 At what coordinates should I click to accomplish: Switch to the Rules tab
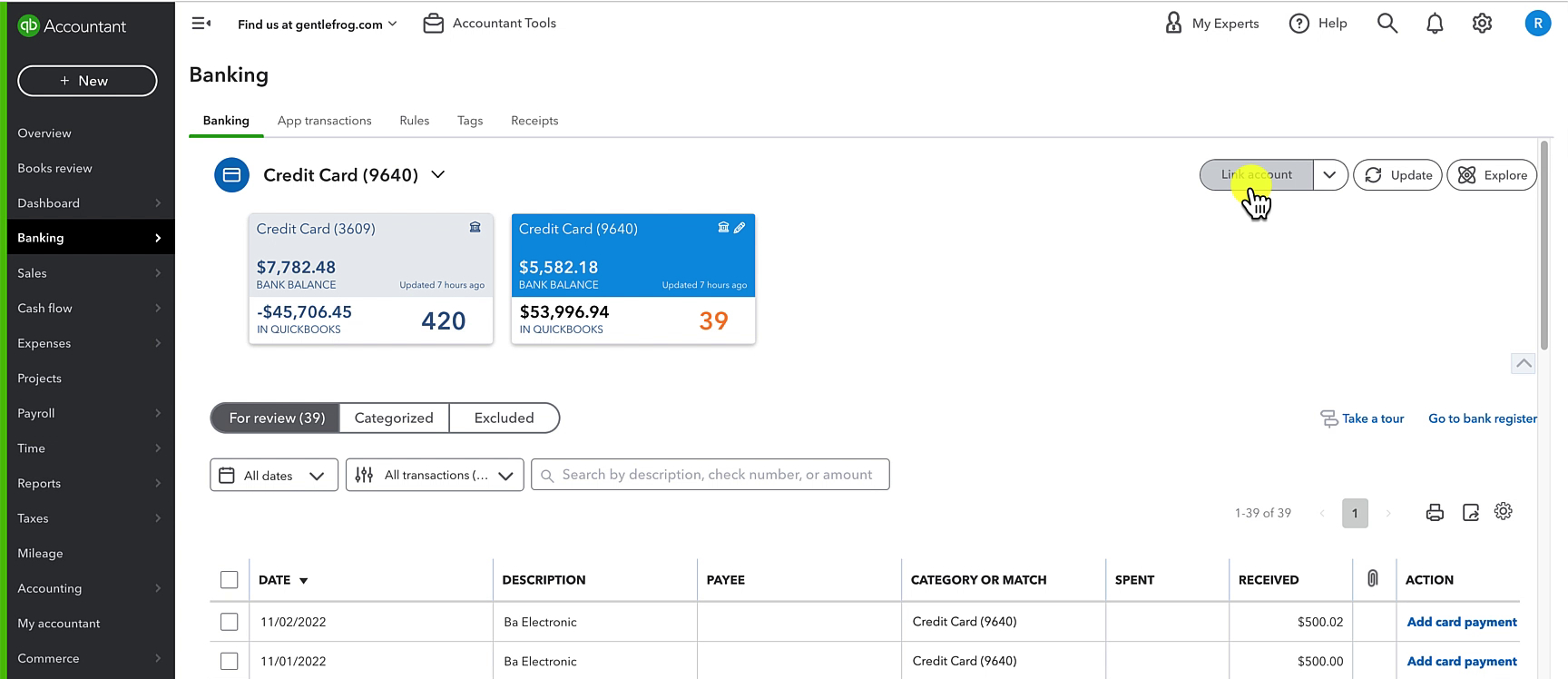pos(414,121)
